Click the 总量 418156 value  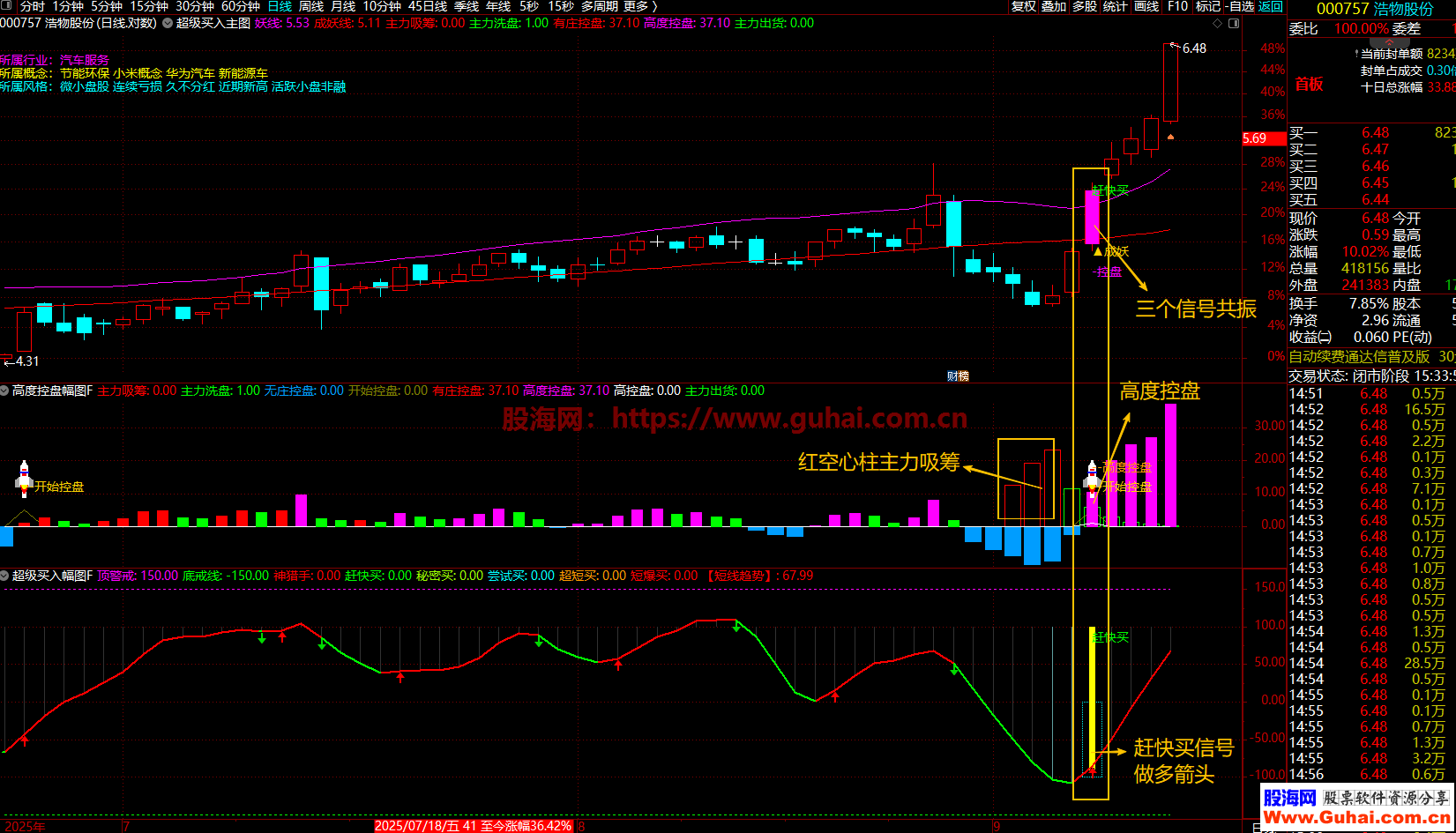tap(1365, 268)
